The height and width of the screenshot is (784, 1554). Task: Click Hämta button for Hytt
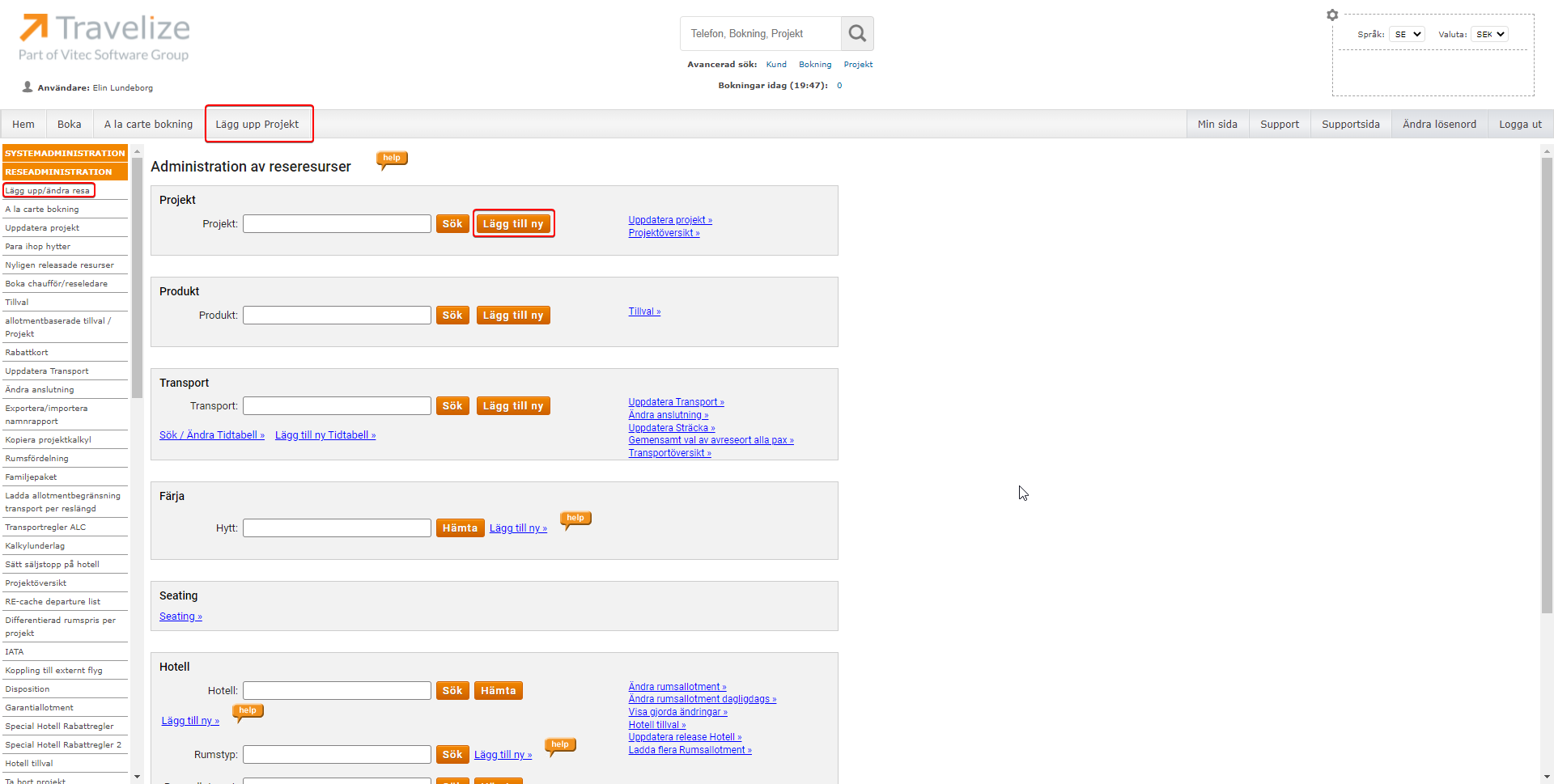[x=460, y=528]
